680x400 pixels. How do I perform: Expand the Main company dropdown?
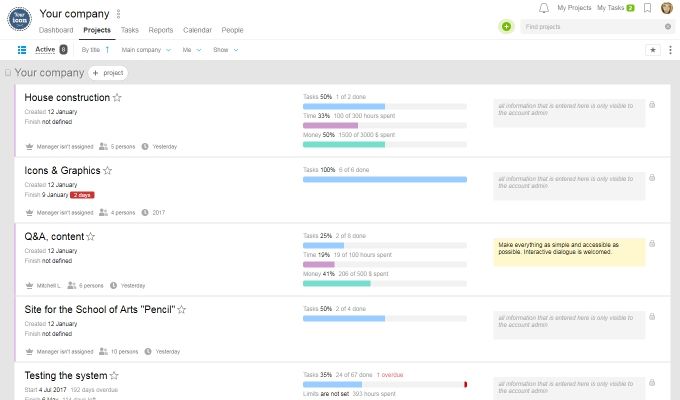point(146,49)
